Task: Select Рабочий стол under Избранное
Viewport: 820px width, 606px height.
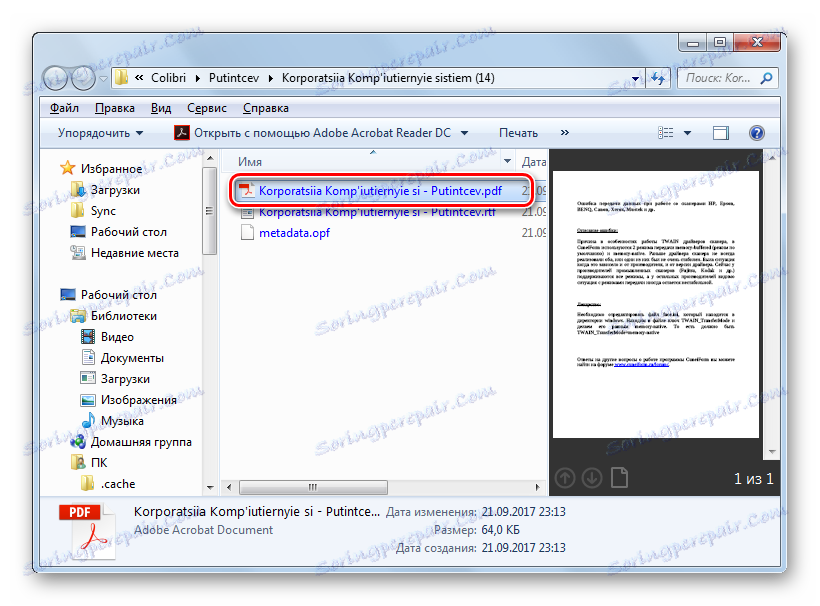Action: tap(129, 232)
